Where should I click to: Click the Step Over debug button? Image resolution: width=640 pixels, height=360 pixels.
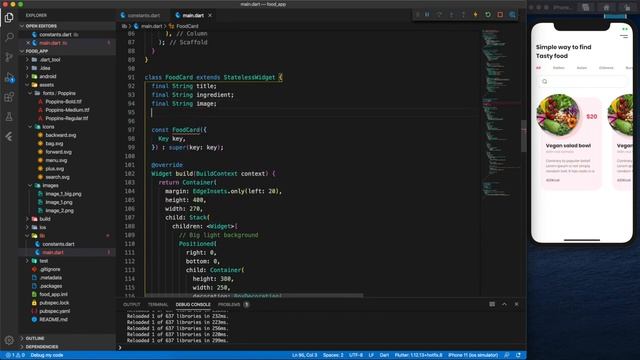(x=439, y=15)
